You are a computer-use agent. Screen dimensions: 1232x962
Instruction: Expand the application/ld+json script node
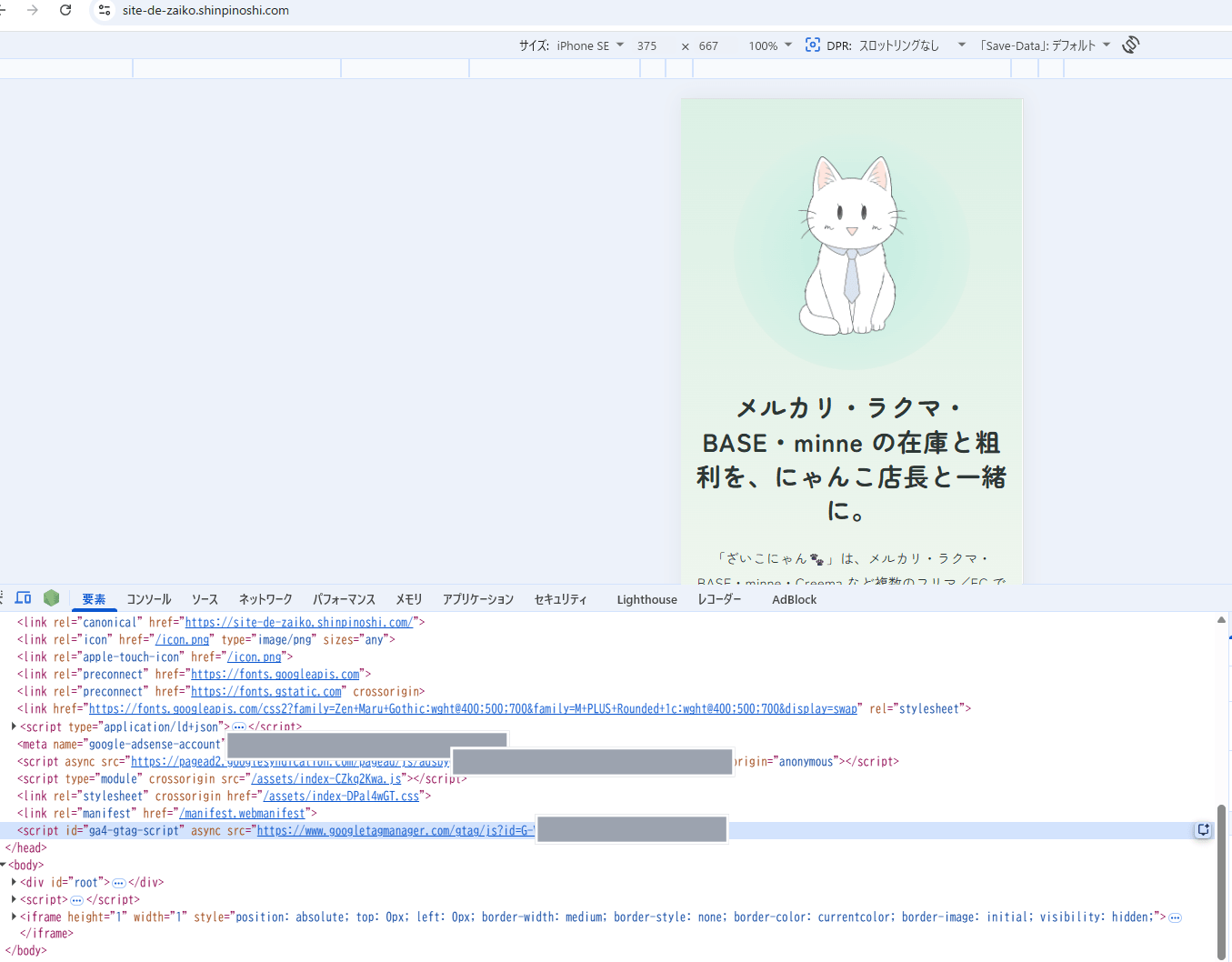[x=14, y=726]
